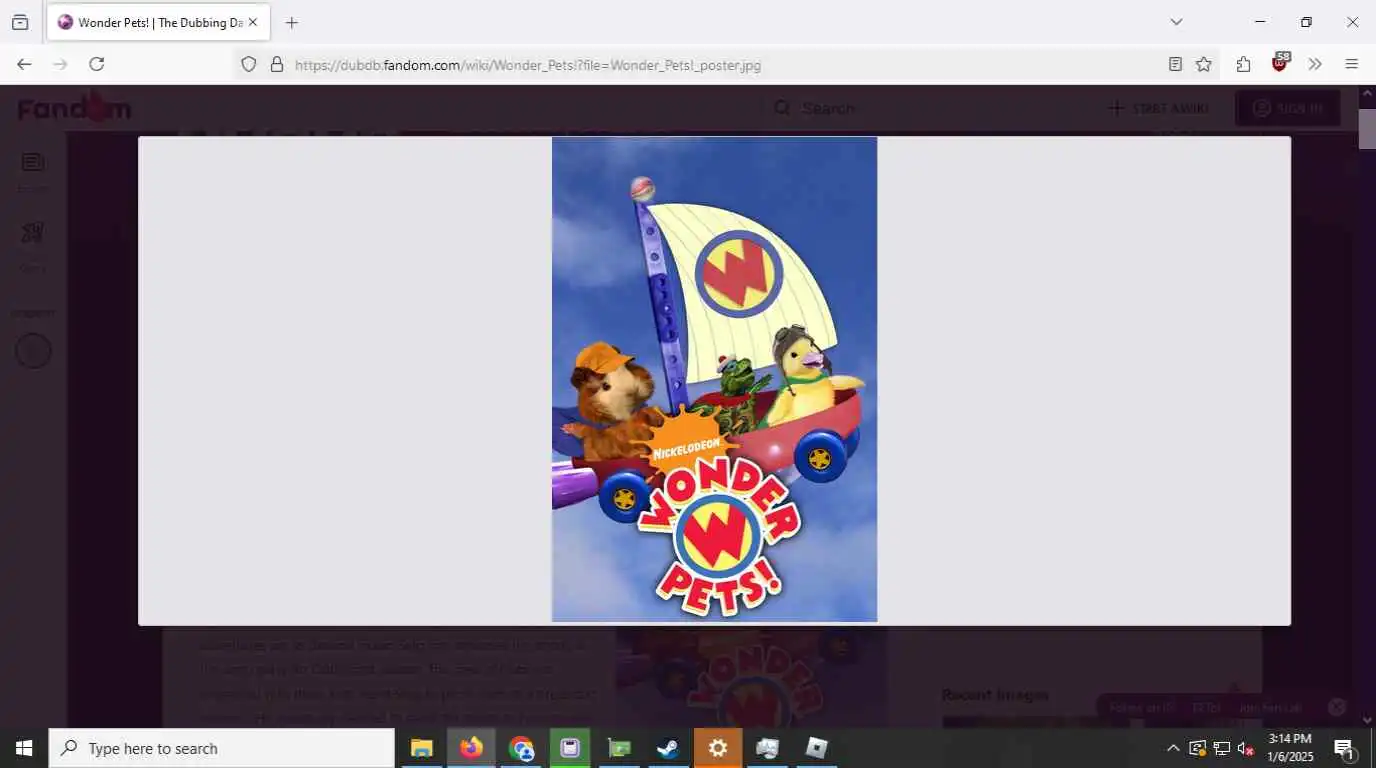Unmute the volume tray icon
Viewport: 1376px width, 768px height.
click(1246, 748)
